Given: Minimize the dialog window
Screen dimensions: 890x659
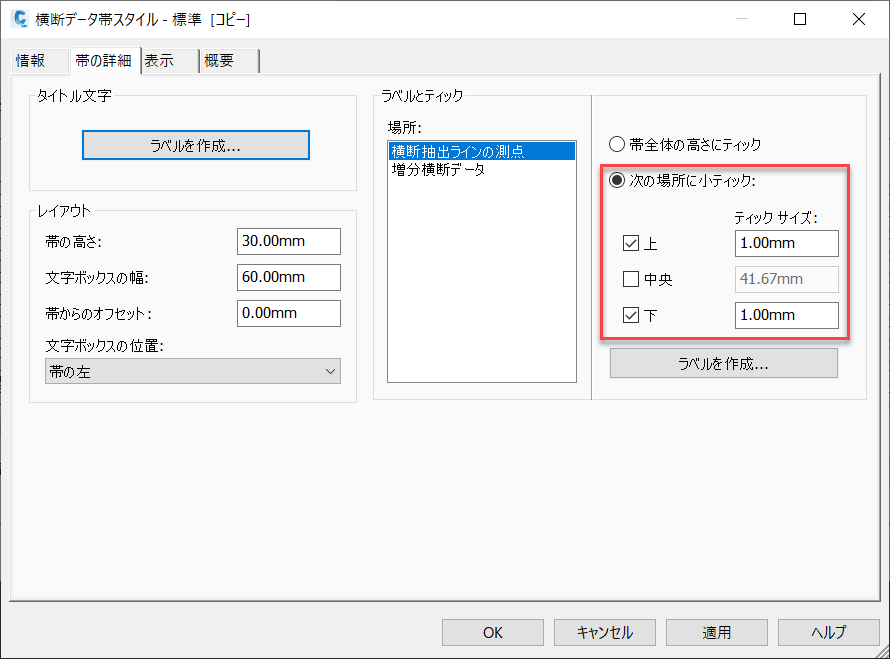Looking at the screenshot, I should 741,19.
